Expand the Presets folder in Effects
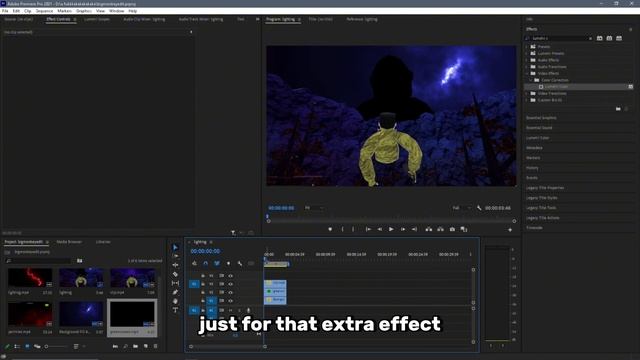The width and height of the screenshot is (640, 360). pos(527,47)
